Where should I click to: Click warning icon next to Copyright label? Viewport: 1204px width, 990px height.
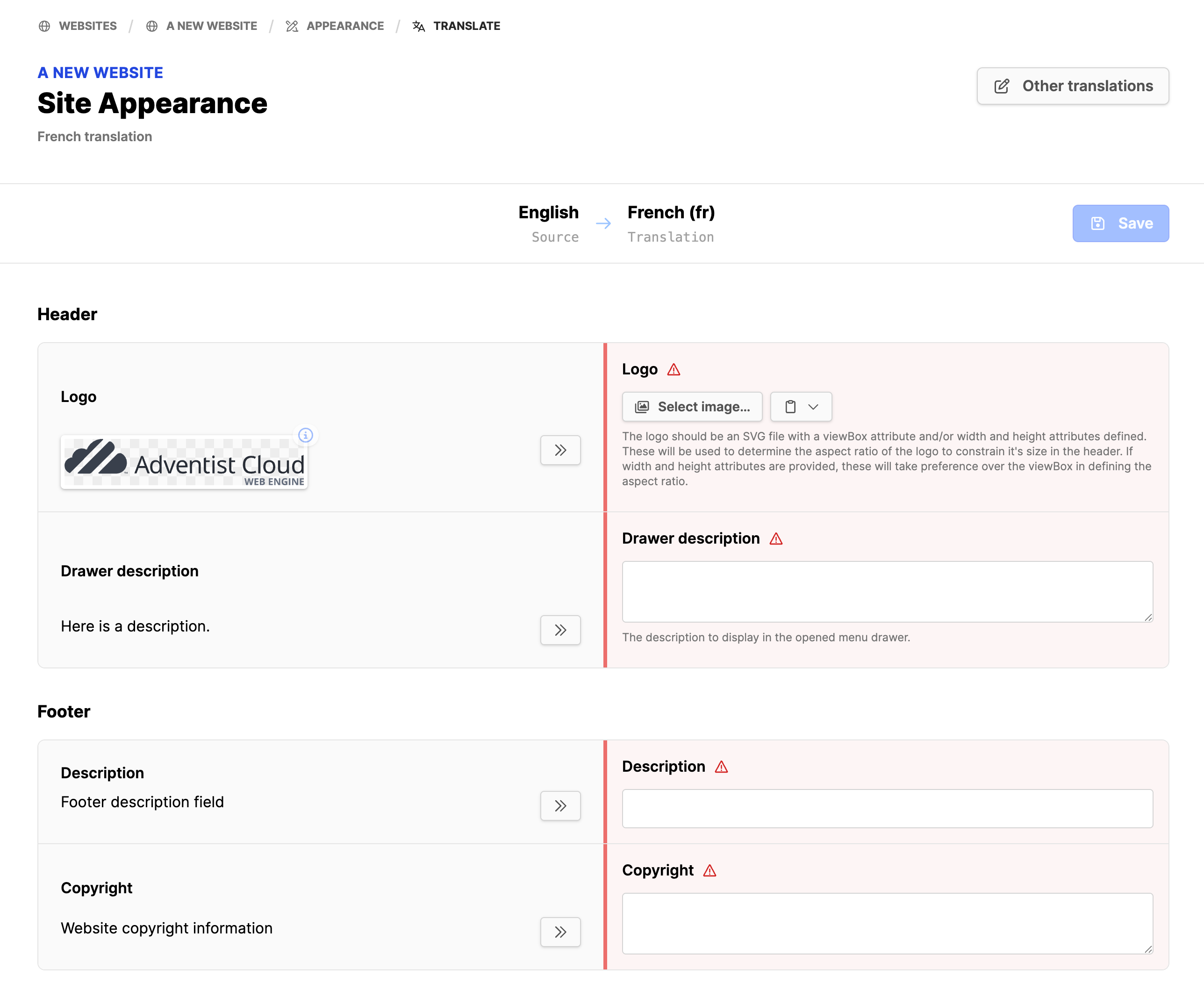[x=710, y=871]
